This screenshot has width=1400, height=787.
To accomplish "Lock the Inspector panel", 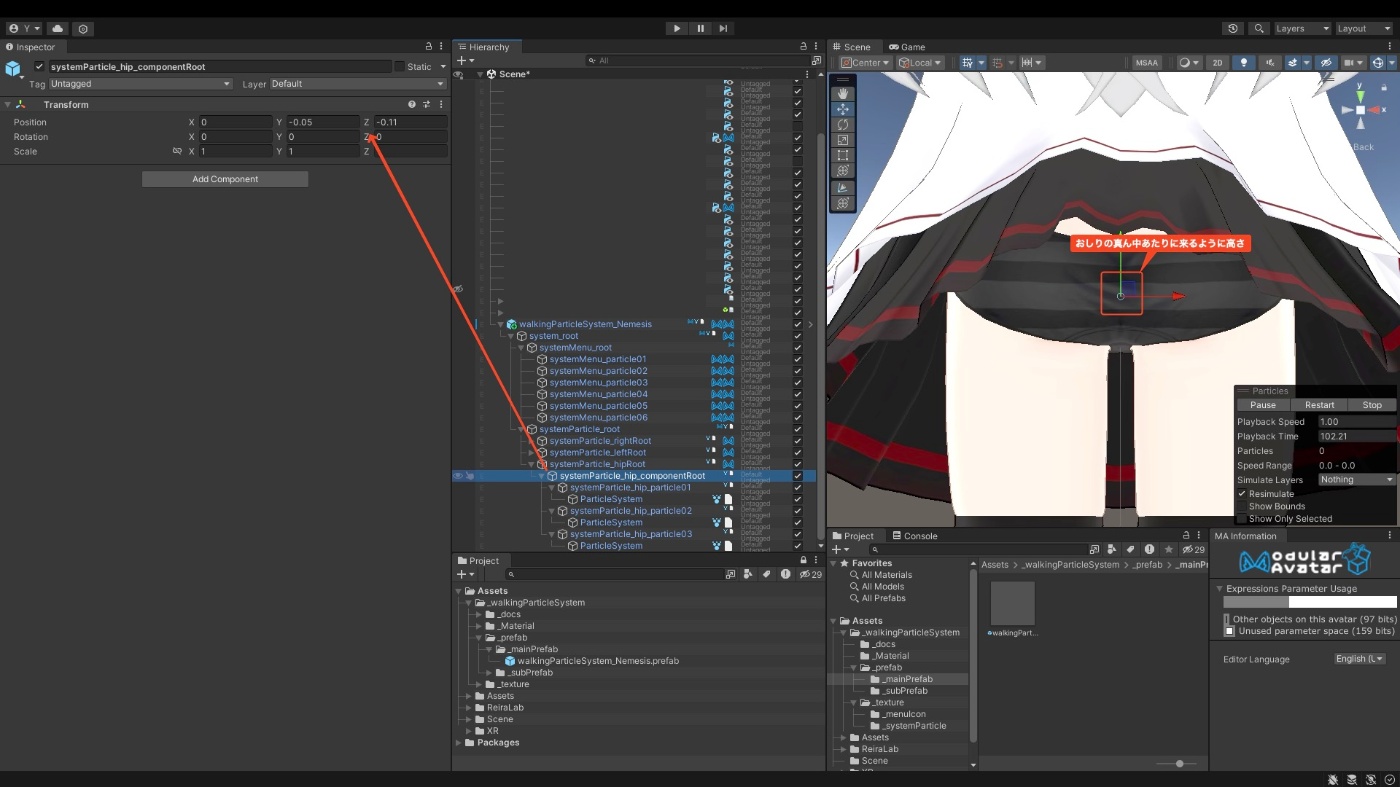I will [x=428, y=47].
